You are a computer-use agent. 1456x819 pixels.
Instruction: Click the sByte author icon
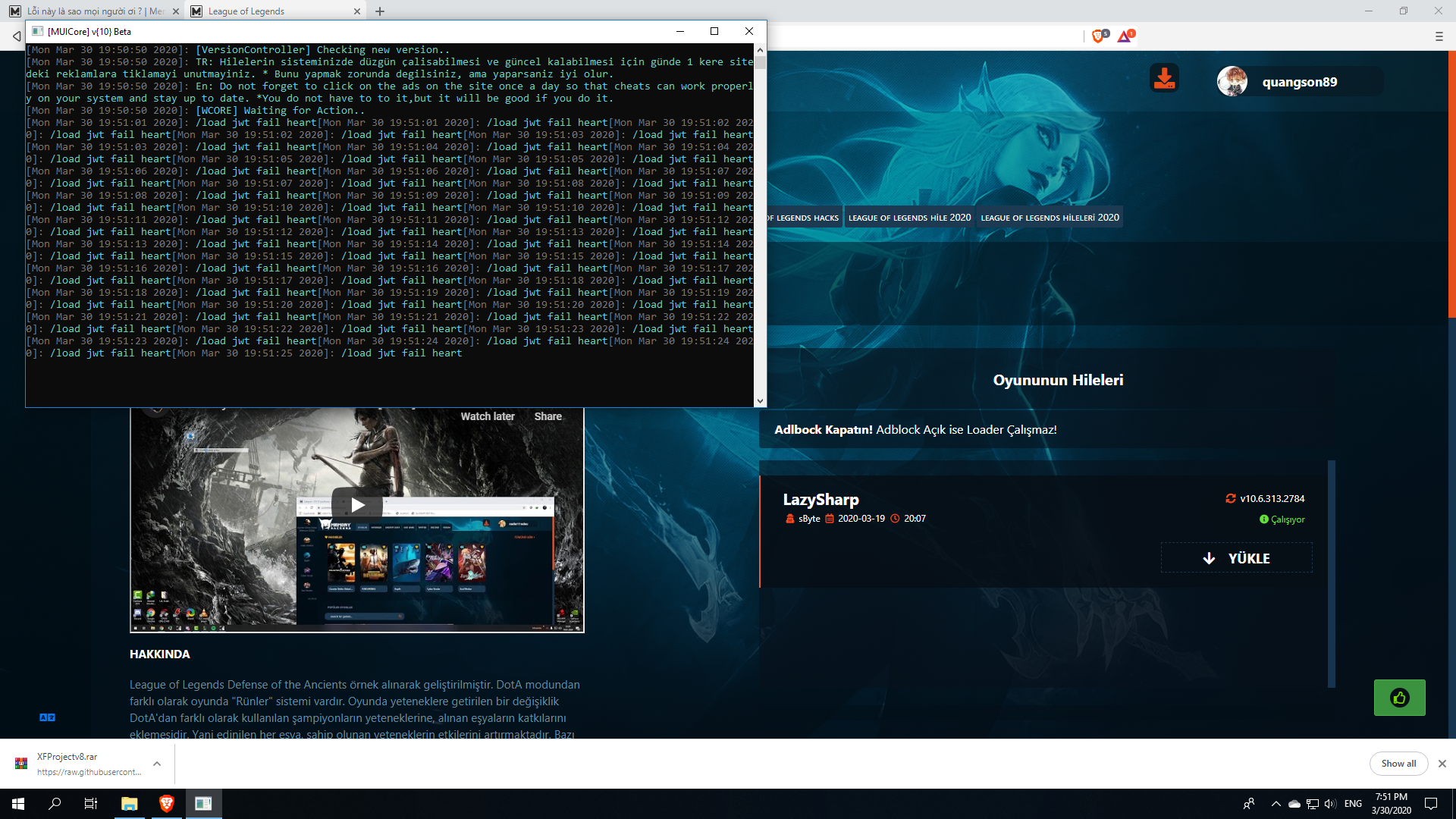790,519
